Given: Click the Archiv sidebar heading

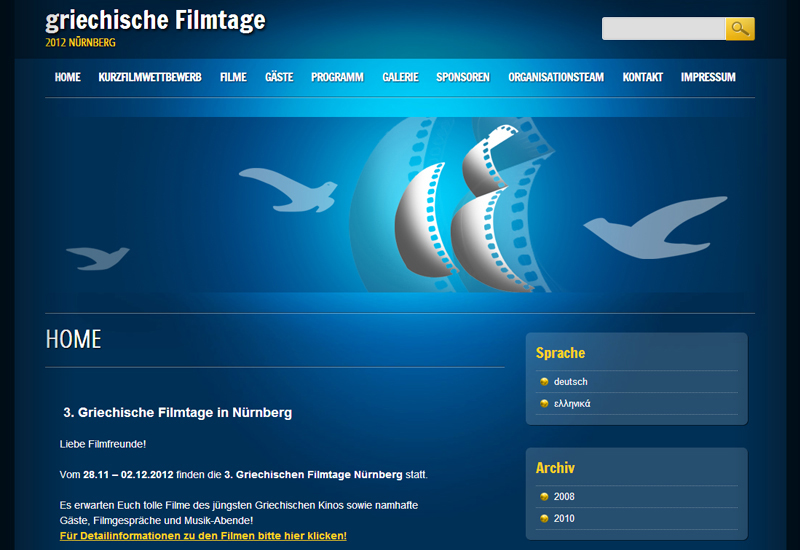Looking at the screenshot, I should pyautogui.click(x=555, y=468).
